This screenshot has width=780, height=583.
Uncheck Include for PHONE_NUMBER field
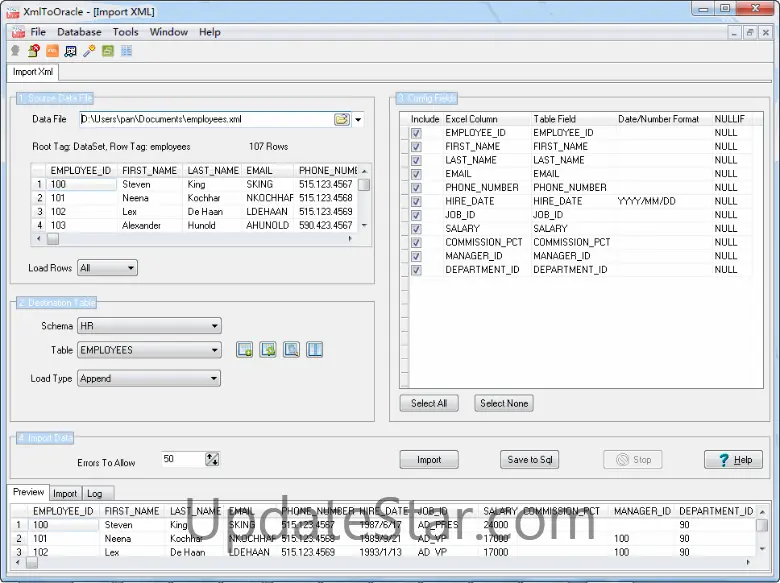(416, 188)
